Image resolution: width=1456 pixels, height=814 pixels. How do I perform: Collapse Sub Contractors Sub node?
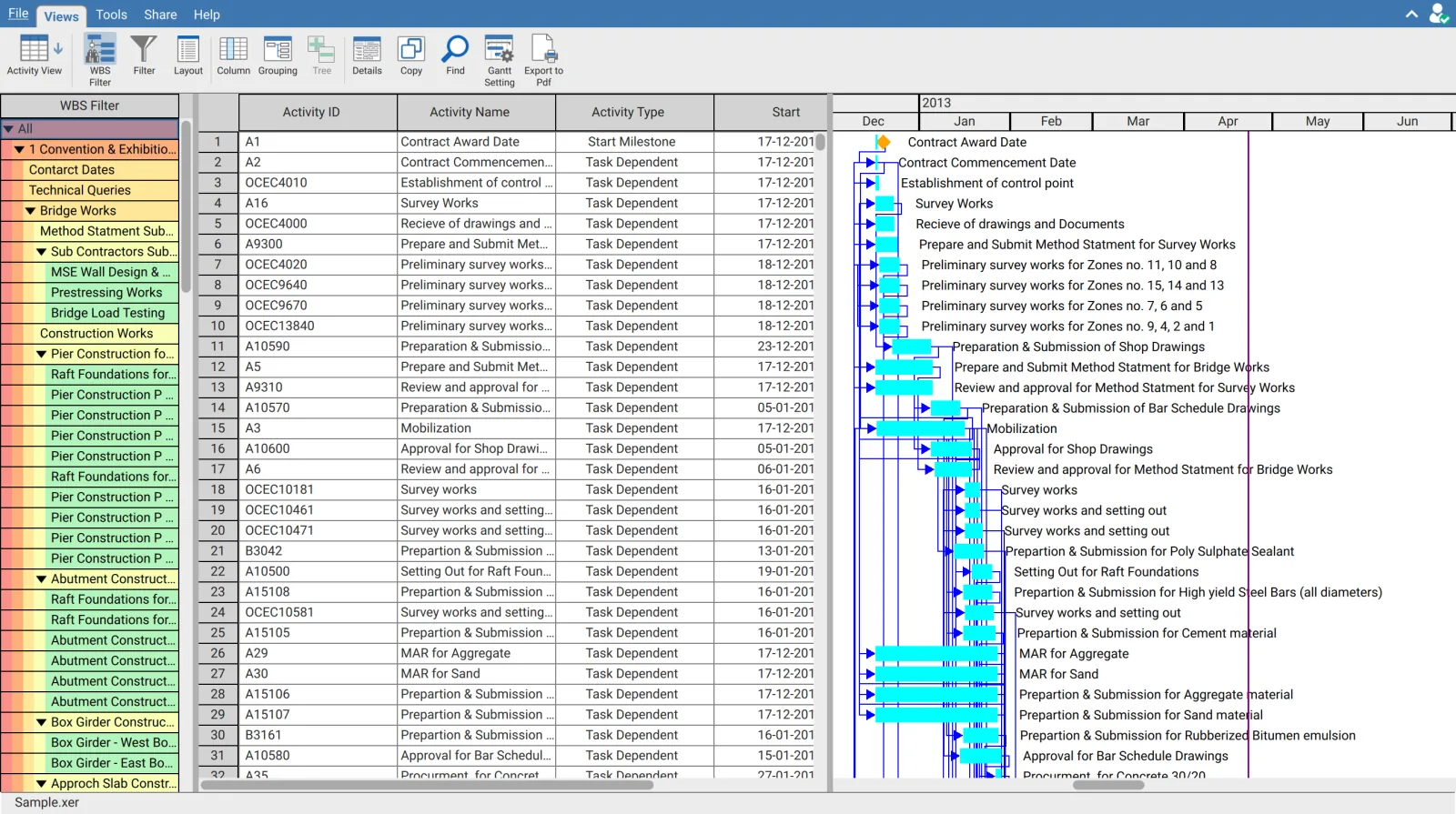tap(41, 252)
